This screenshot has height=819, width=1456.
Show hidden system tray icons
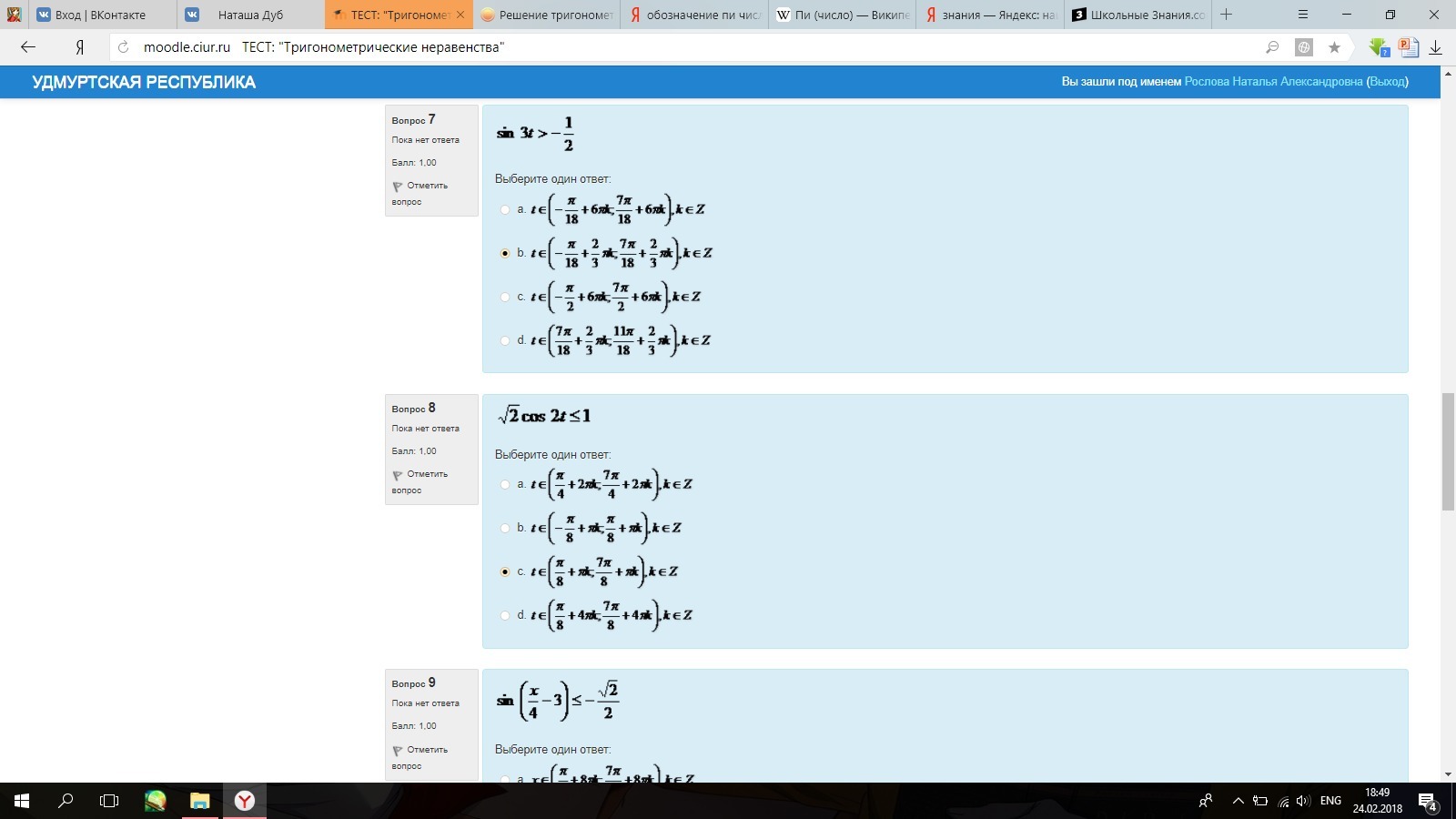[x=1238, y=801]
